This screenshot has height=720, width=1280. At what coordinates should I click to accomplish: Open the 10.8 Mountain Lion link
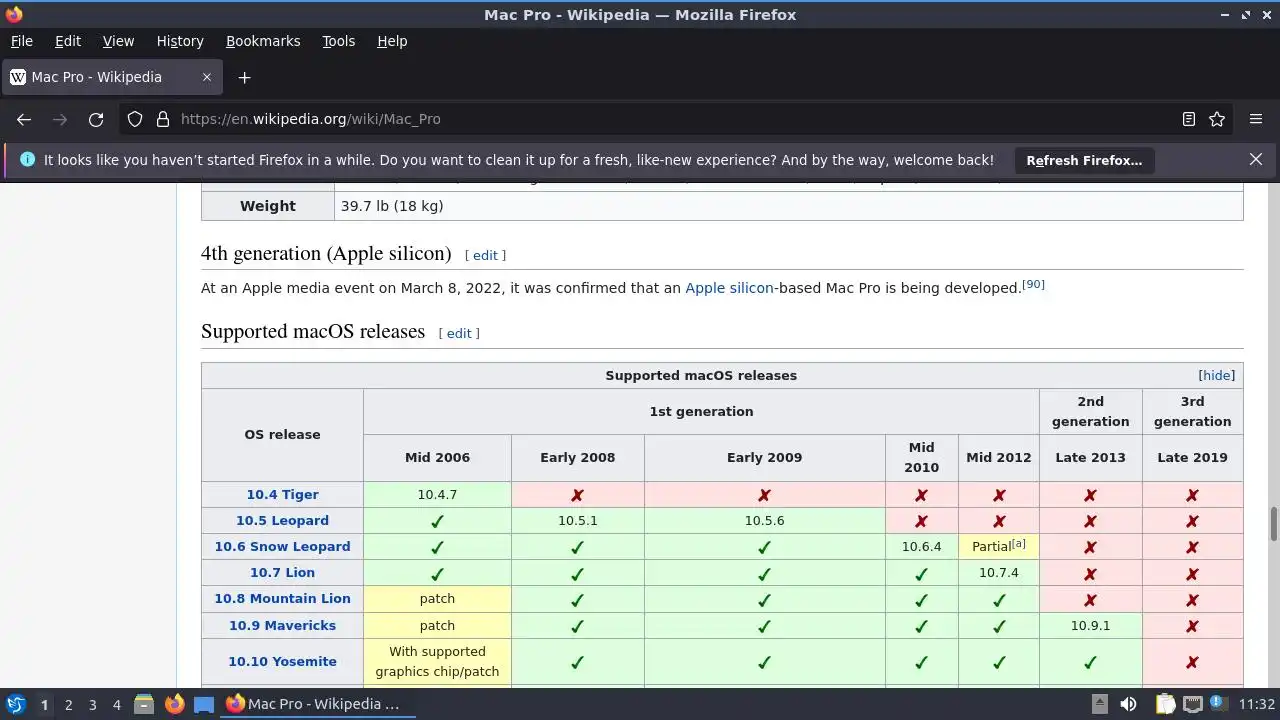282,598
